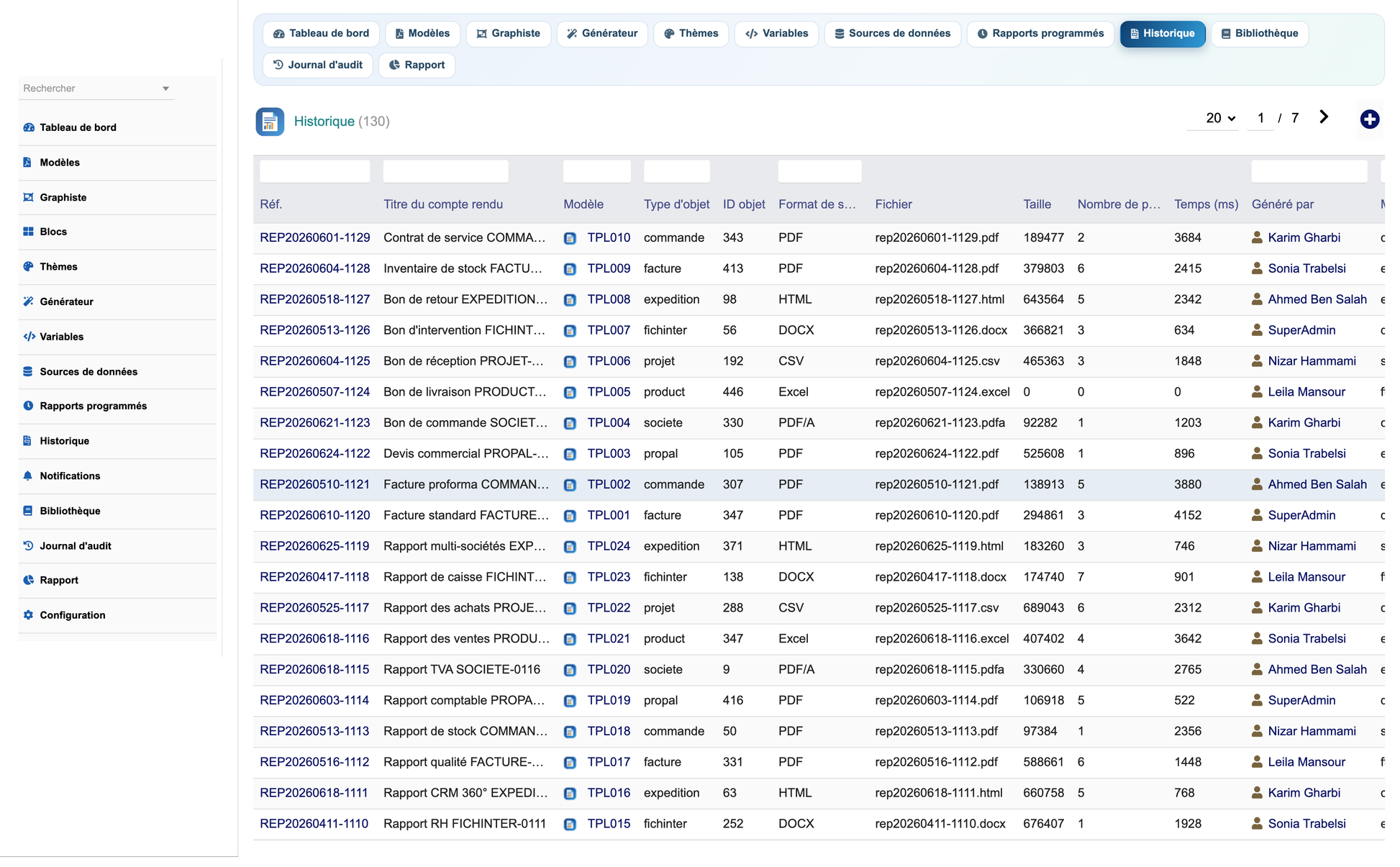The height and width of the screenshot is (867, 1400).
Task: Click the Format de sortie filter input
Action: (819, 171)
